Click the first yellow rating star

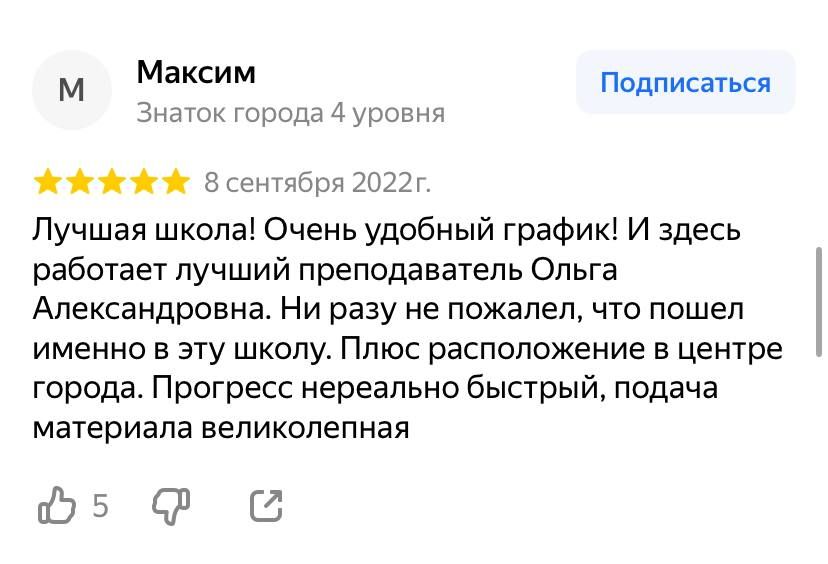(x=48, y=183)
